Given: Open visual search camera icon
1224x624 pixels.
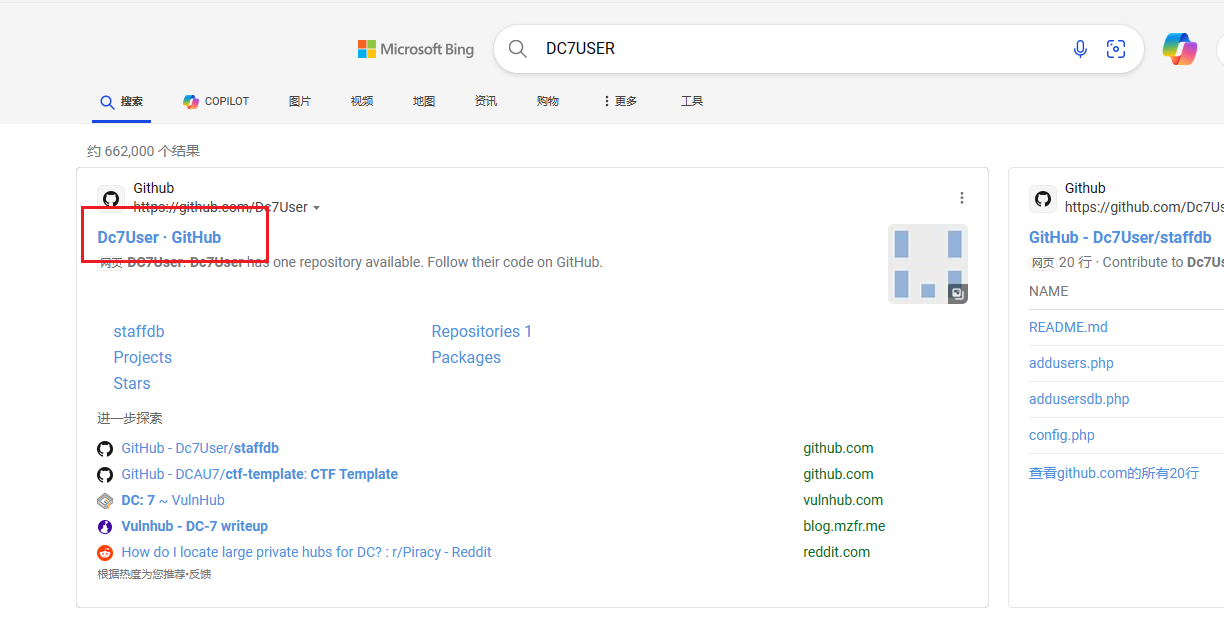Looking at the screenshot, I should pos(1116,49).
